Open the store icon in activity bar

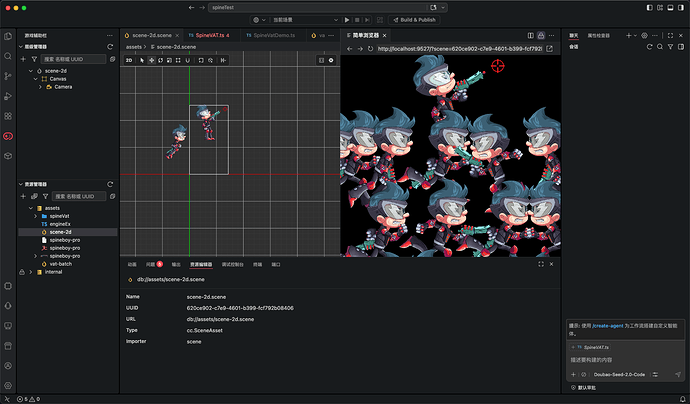pyautogui.click(x=8, y=346)
